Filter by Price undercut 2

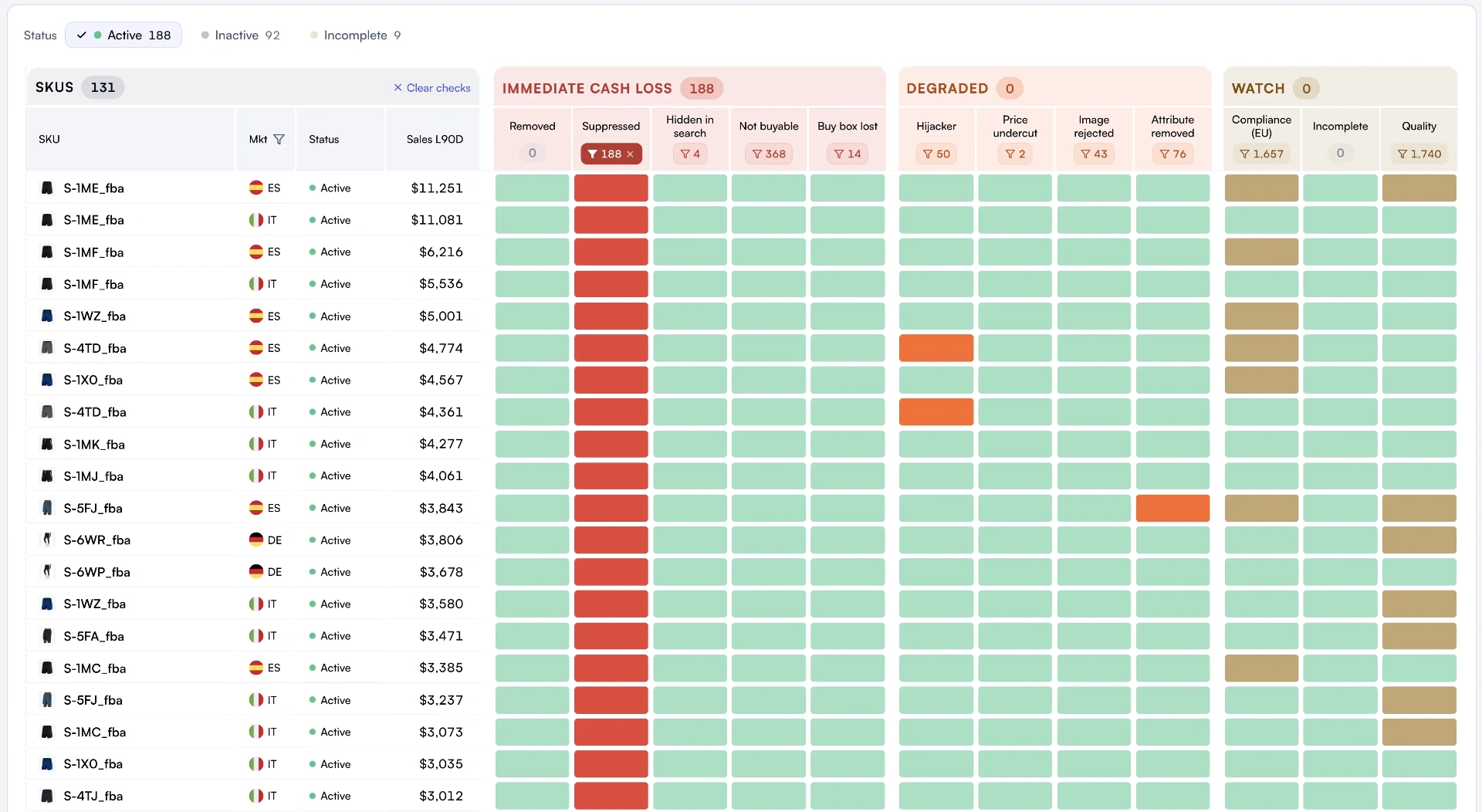pos(1015,154)
